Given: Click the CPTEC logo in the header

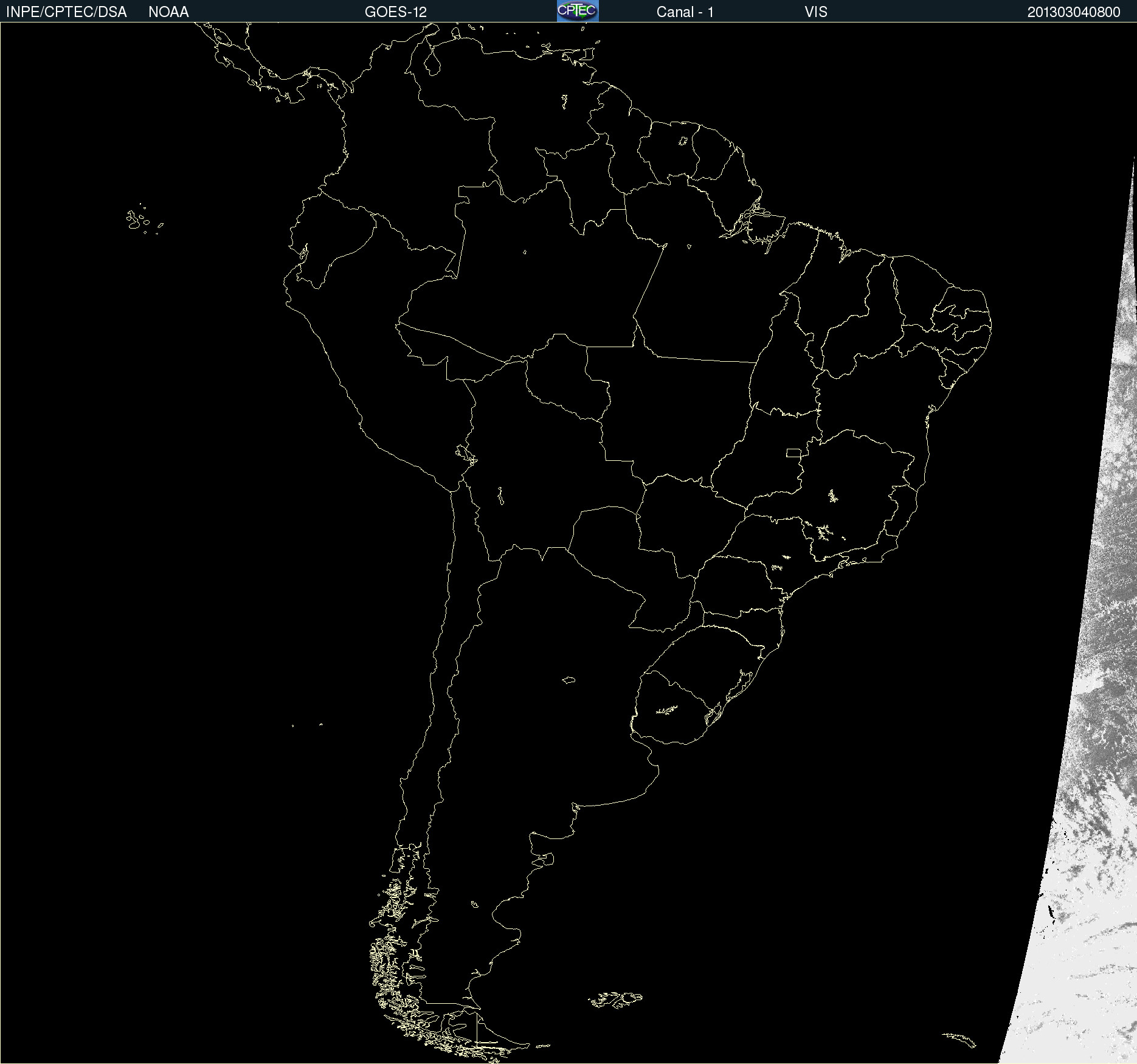Looking at the screenshot, I should click(578, 11).
